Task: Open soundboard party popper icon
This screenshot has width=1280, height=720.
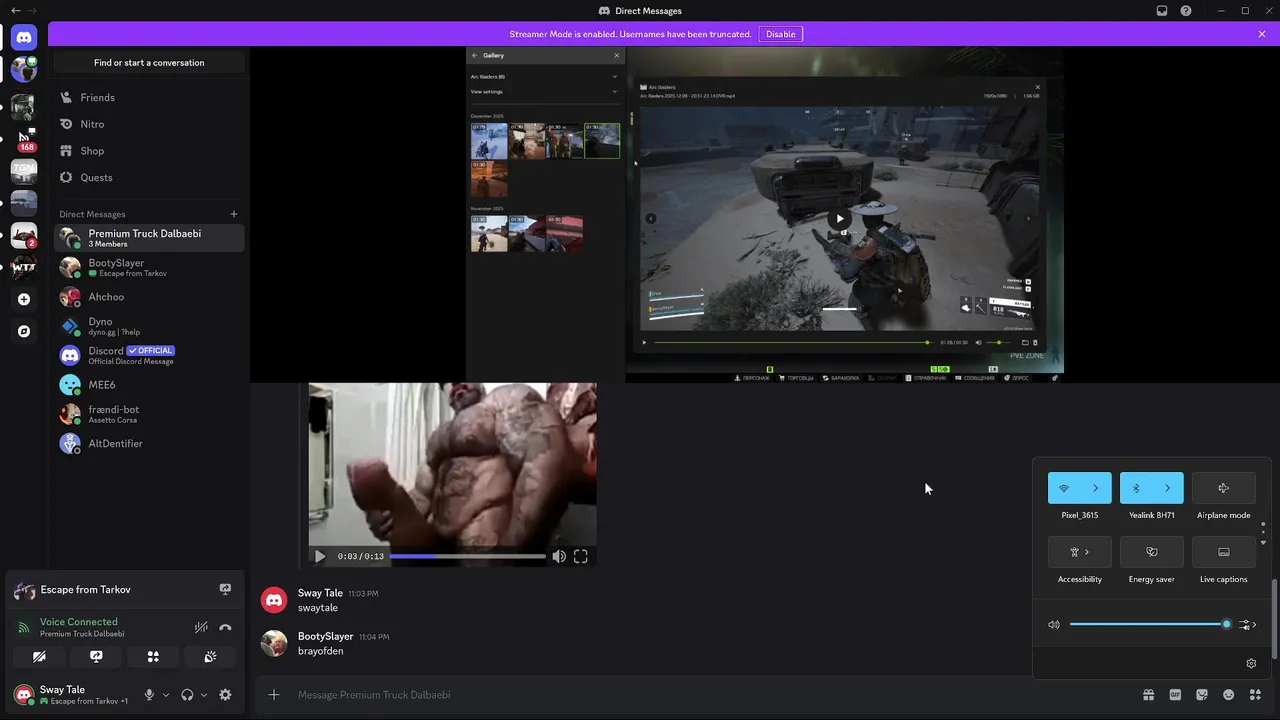Action: coord(210,657)
